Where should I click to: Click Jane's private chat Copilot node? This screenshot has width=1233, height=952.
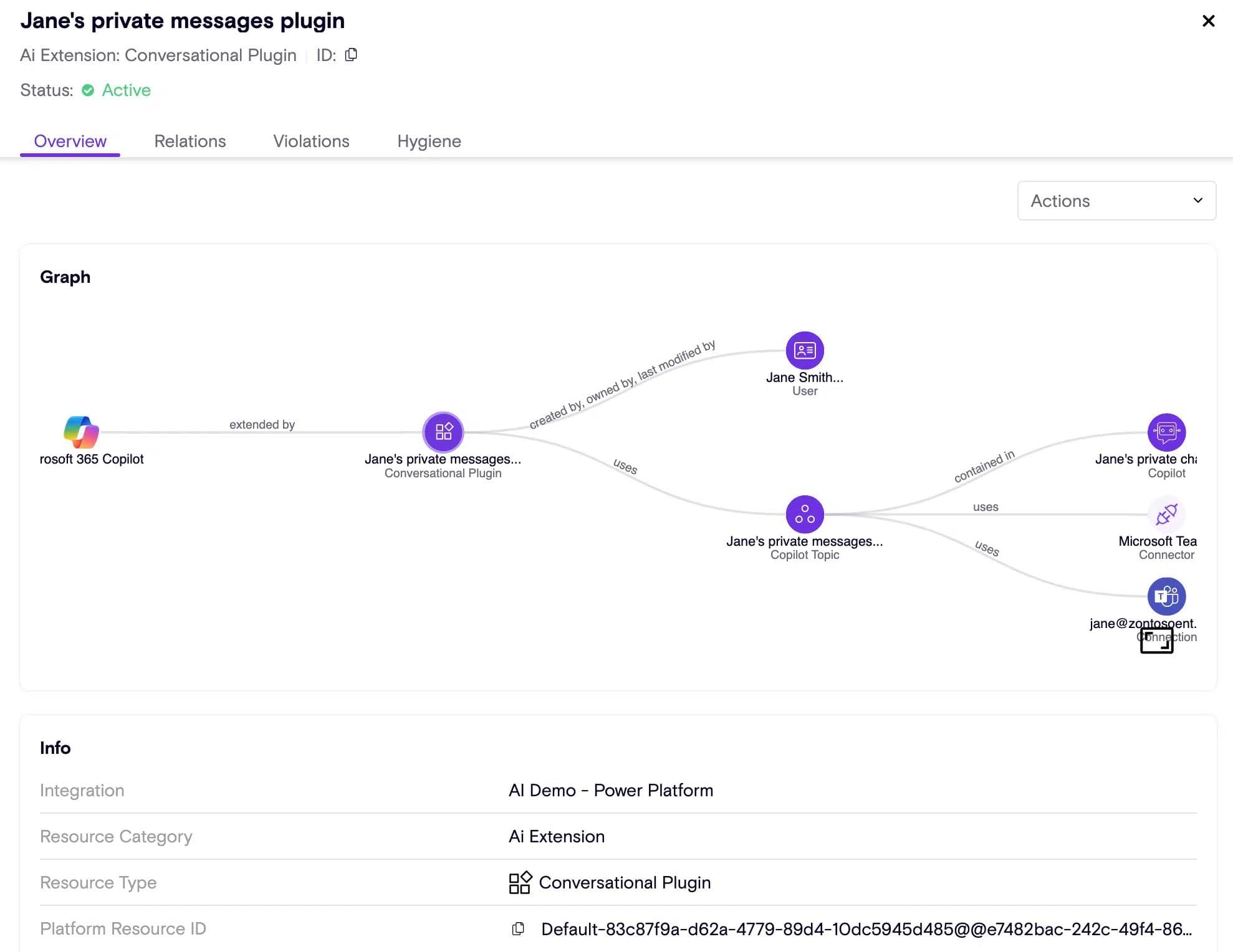coord(1166,432)
